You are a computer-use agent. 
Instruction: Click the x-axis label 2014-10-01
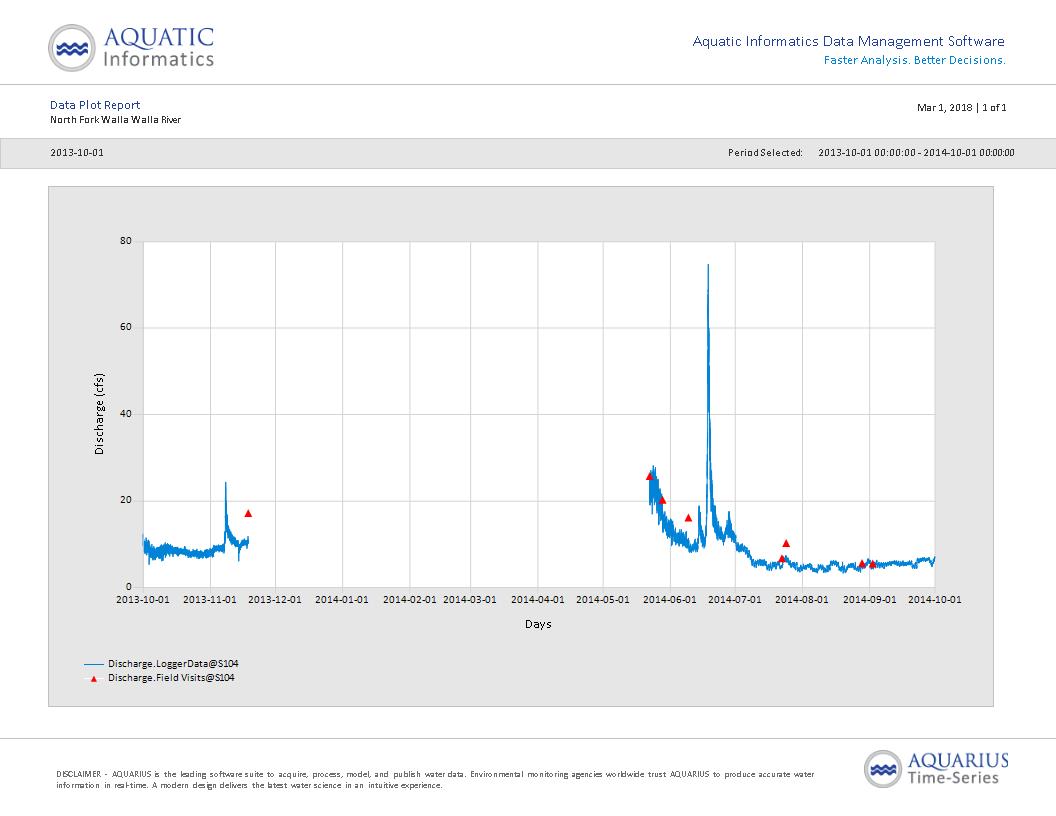[x=935, y=599]
